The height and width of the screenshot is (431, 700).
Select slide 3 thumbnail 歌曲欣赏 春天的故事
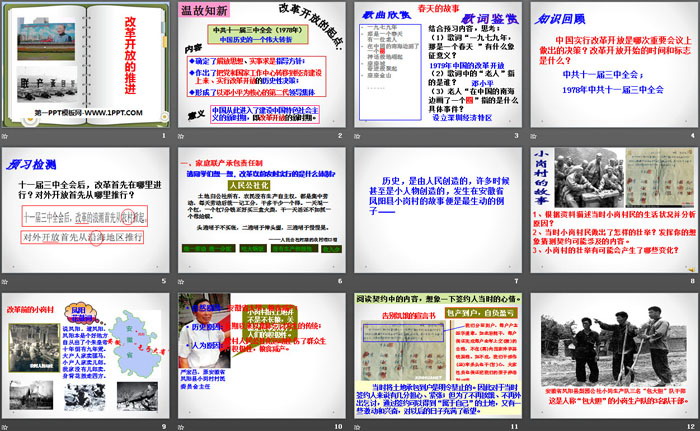pos(438,65)
